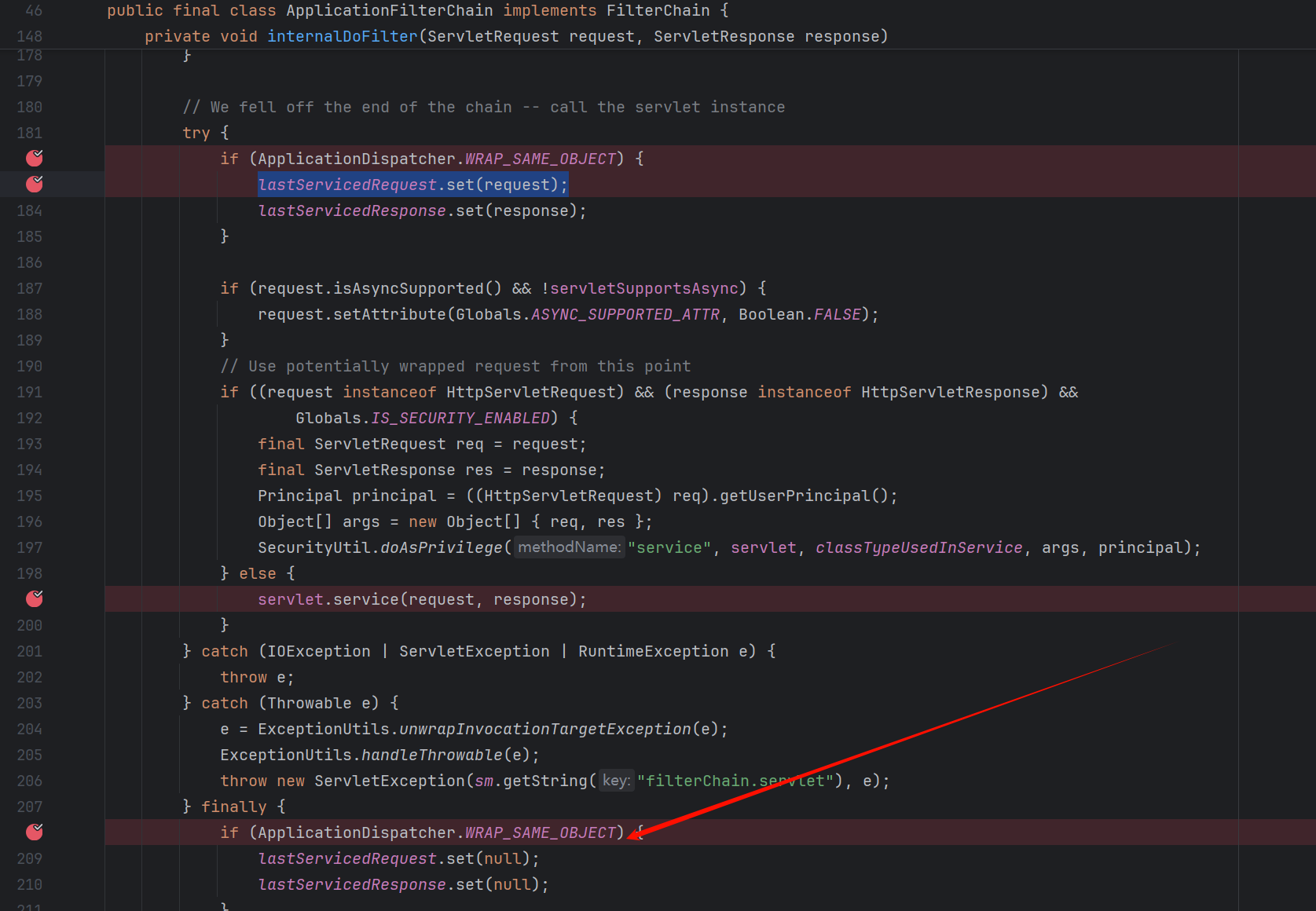Remove breakpoint on the finally block's WRAP_SAME_OBJECT line
The image size is (1316, 911).
[x=35, y=832]
